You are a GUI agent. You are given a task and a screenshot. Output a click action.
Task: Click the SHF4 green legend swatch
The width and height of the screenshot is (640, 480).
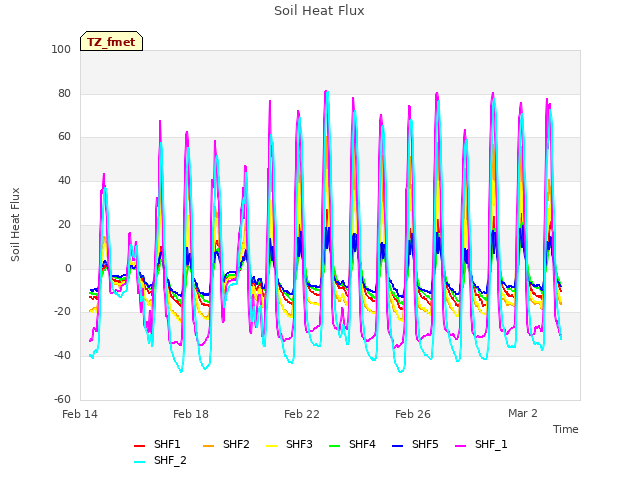[x=334, y=446]
